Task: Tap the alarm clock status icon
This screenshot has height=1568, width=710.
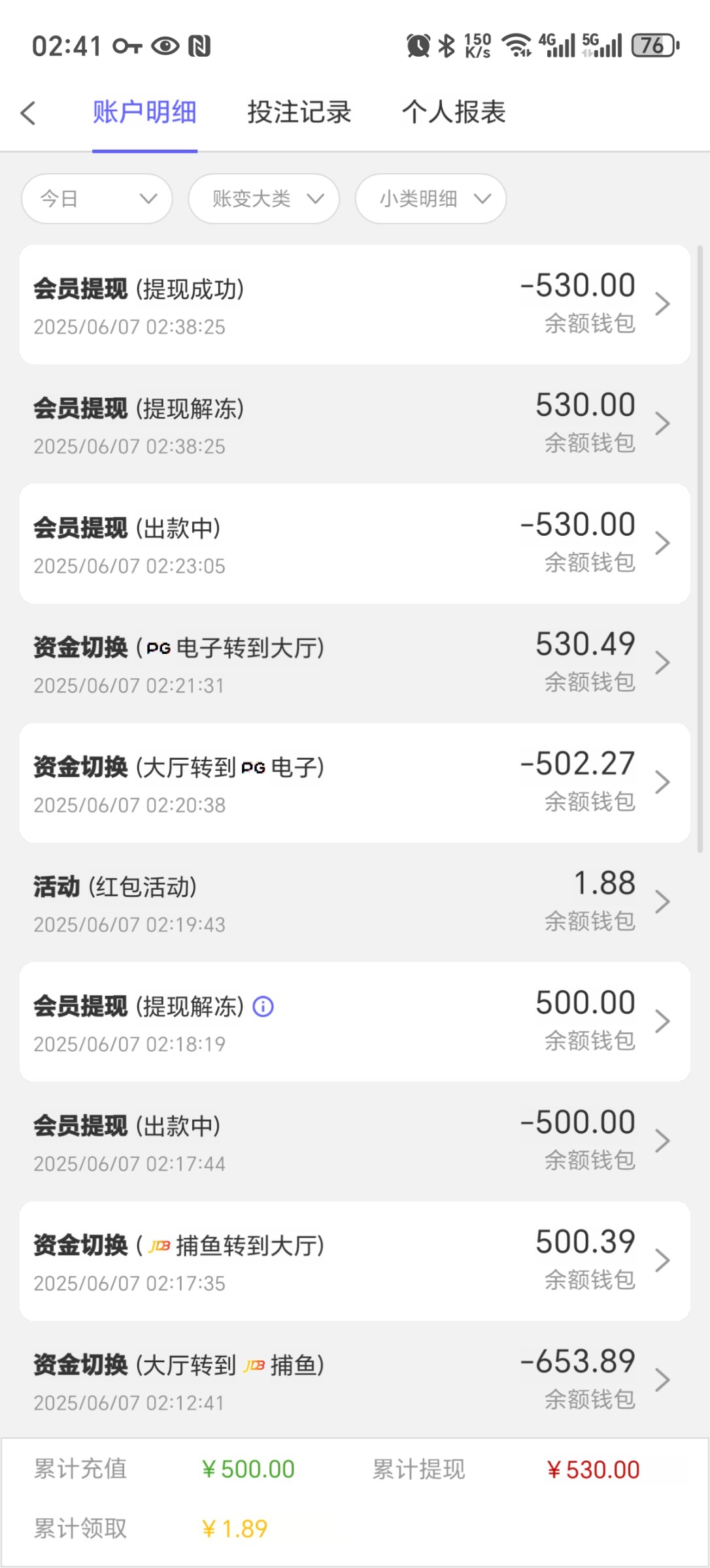Action: tap(418, 46)
